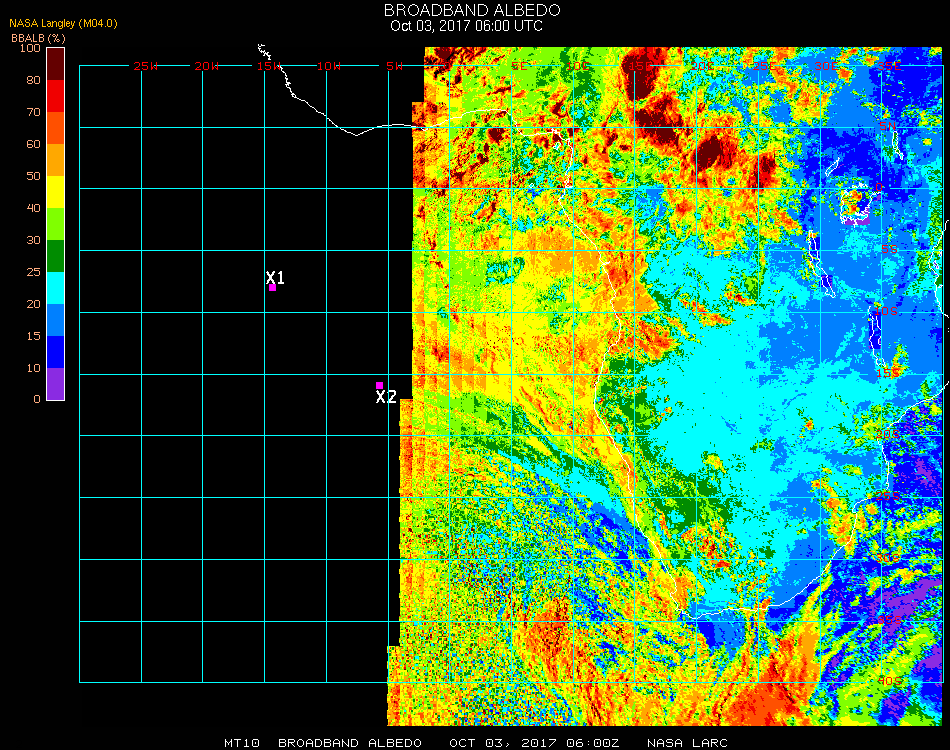Click the magenta X1 marker square
The height and width of the screenshot is (750, 950).
click(273, 288)
